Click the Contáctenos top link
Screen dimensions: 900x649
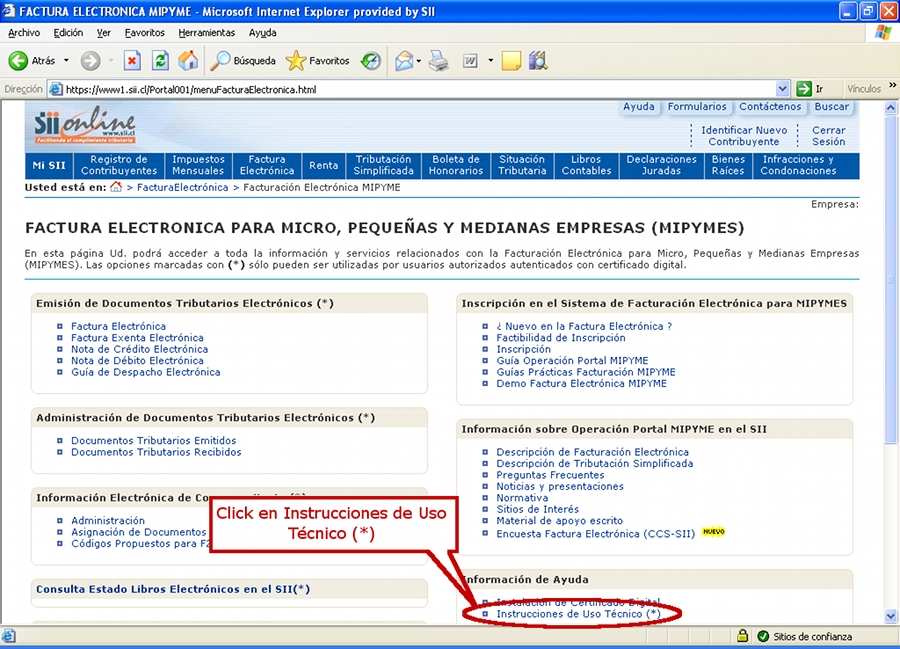tap(770, 107)
